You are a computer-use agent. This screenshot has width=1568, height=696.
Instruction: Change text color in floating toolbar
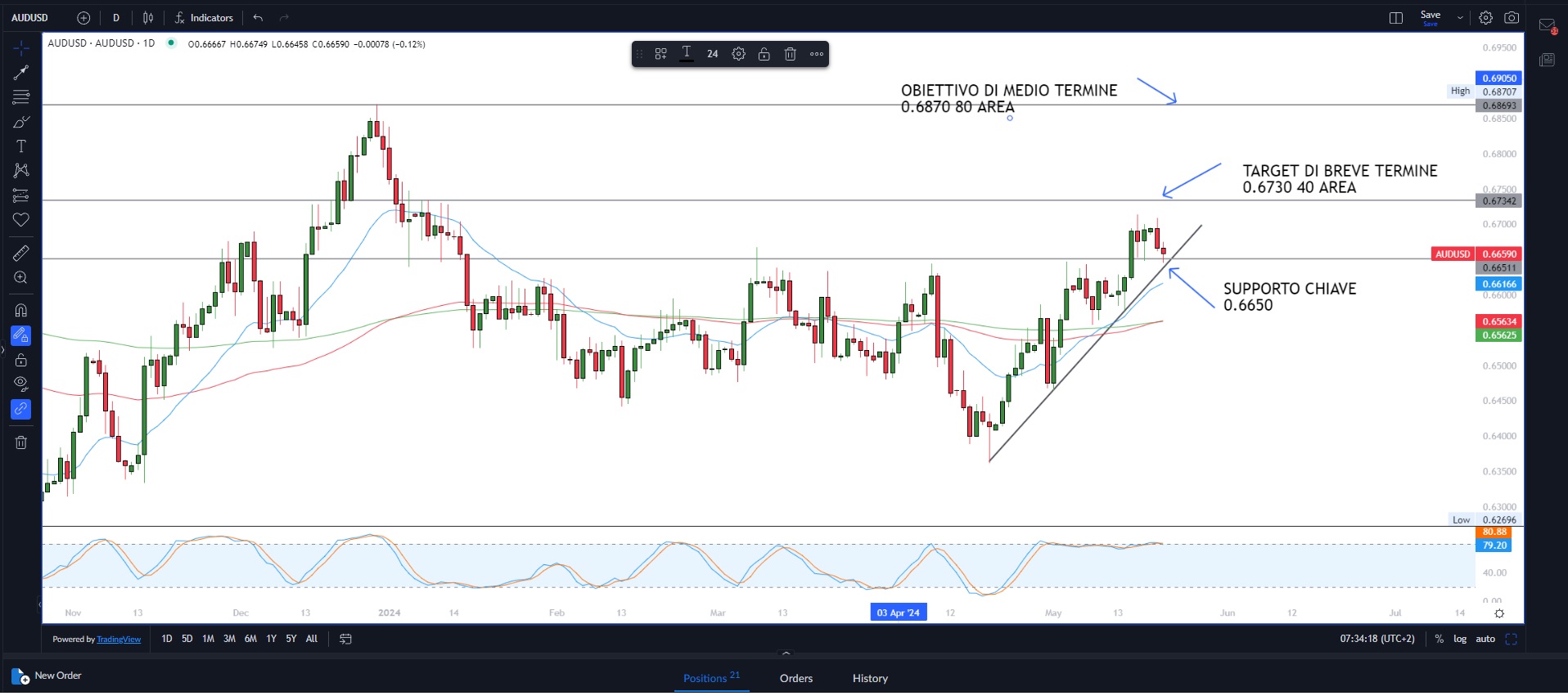[687, 54]
